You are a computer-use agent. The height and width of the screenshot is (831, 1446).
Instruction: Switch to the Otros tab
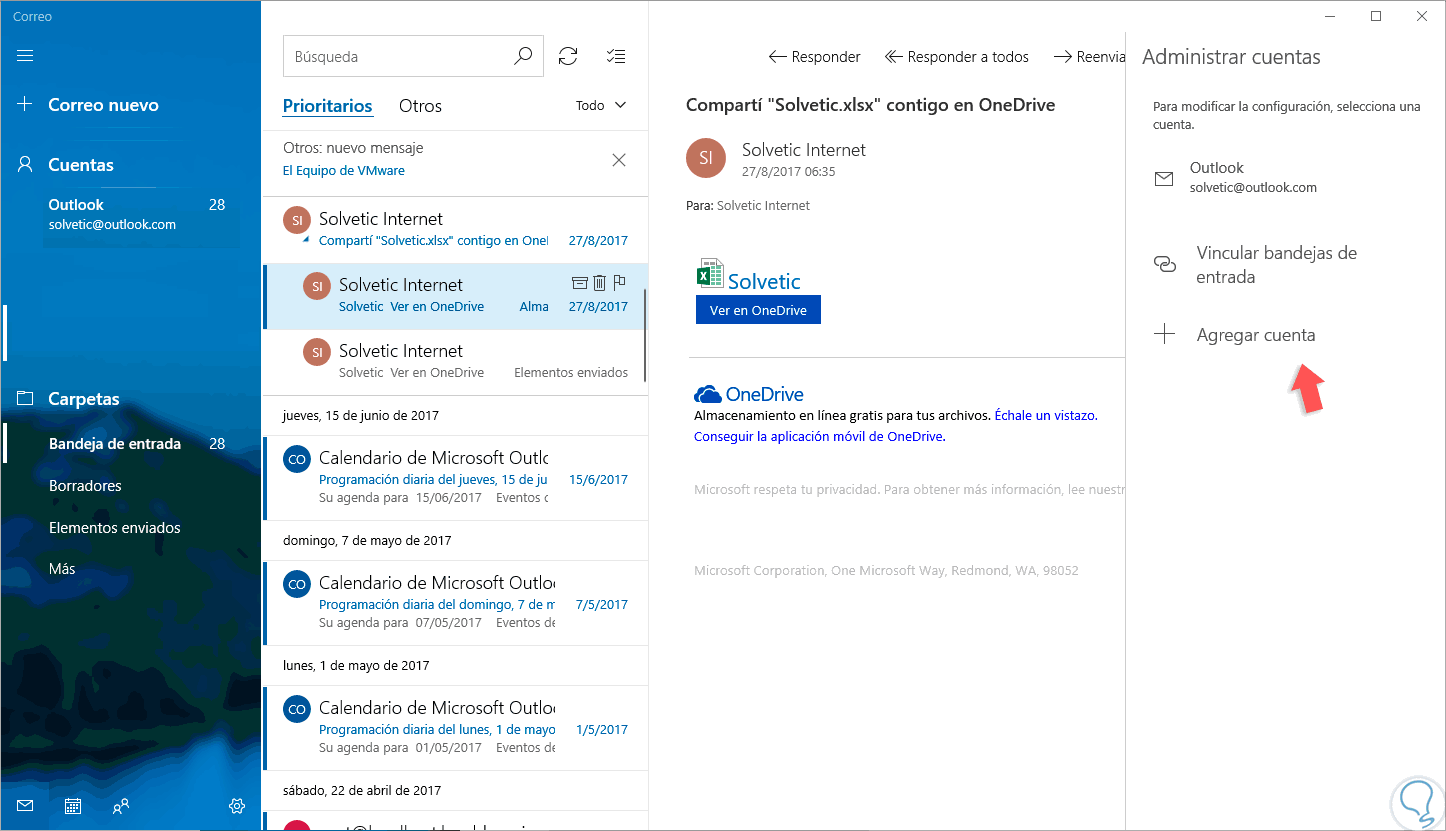tap(420, 106)
